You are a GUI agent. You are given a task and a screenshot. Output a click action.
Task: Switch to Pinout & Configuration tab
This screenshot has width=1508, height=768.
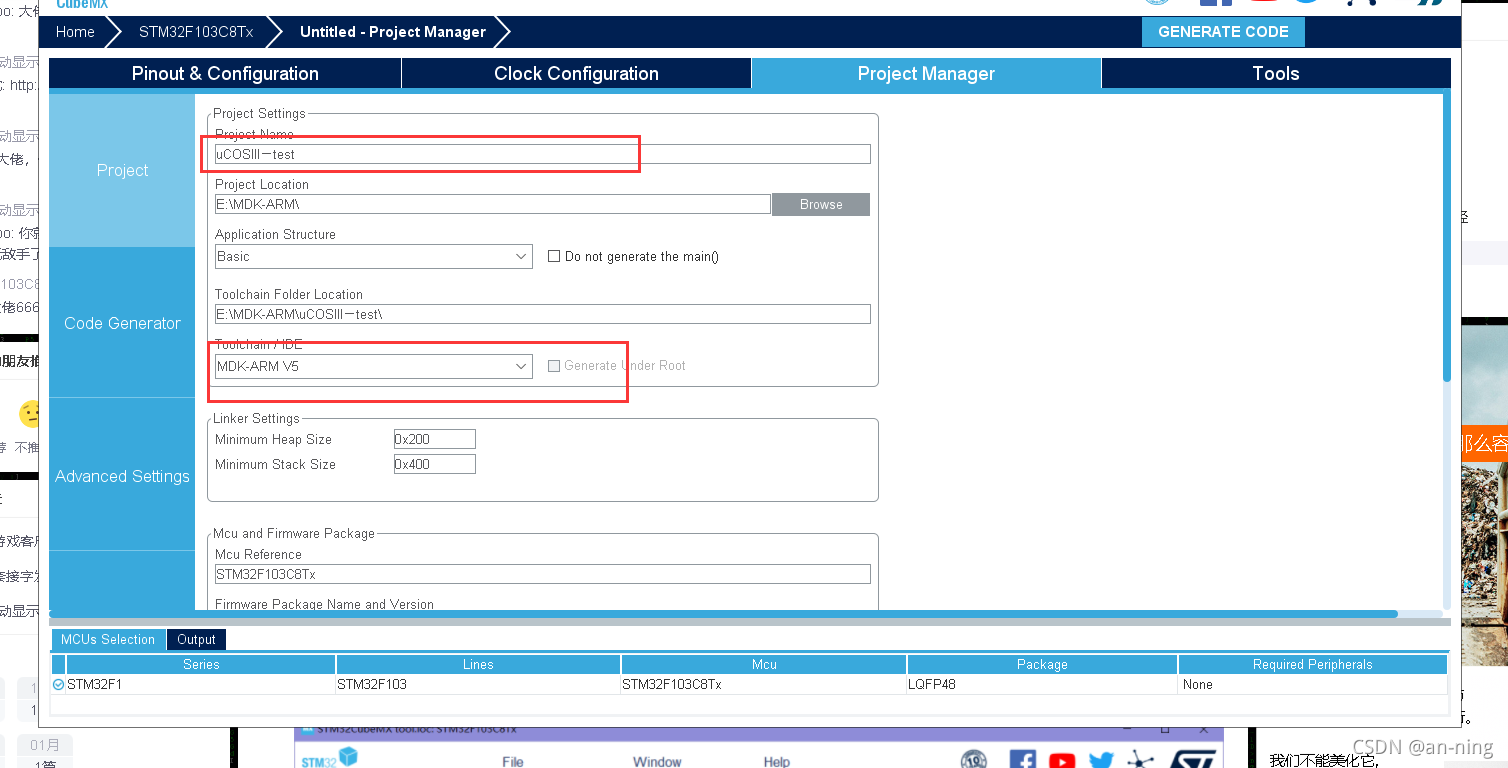[225, 73]
